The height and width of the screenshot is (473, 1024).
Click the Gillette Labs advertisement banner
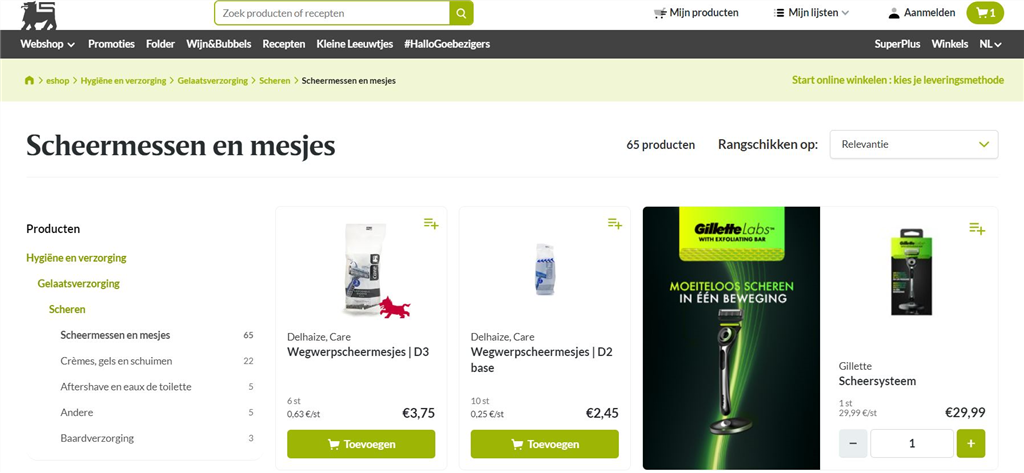[x=731, y=338]
